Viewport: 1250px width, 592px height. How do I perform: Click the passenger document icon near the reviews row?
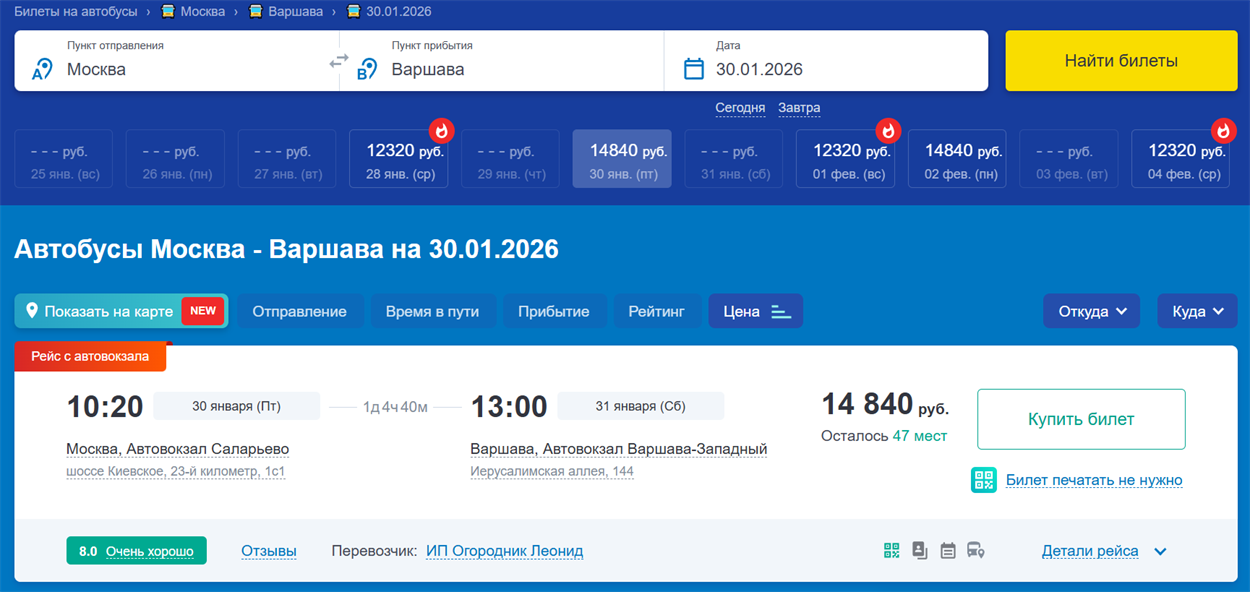[x=919, y=550]
